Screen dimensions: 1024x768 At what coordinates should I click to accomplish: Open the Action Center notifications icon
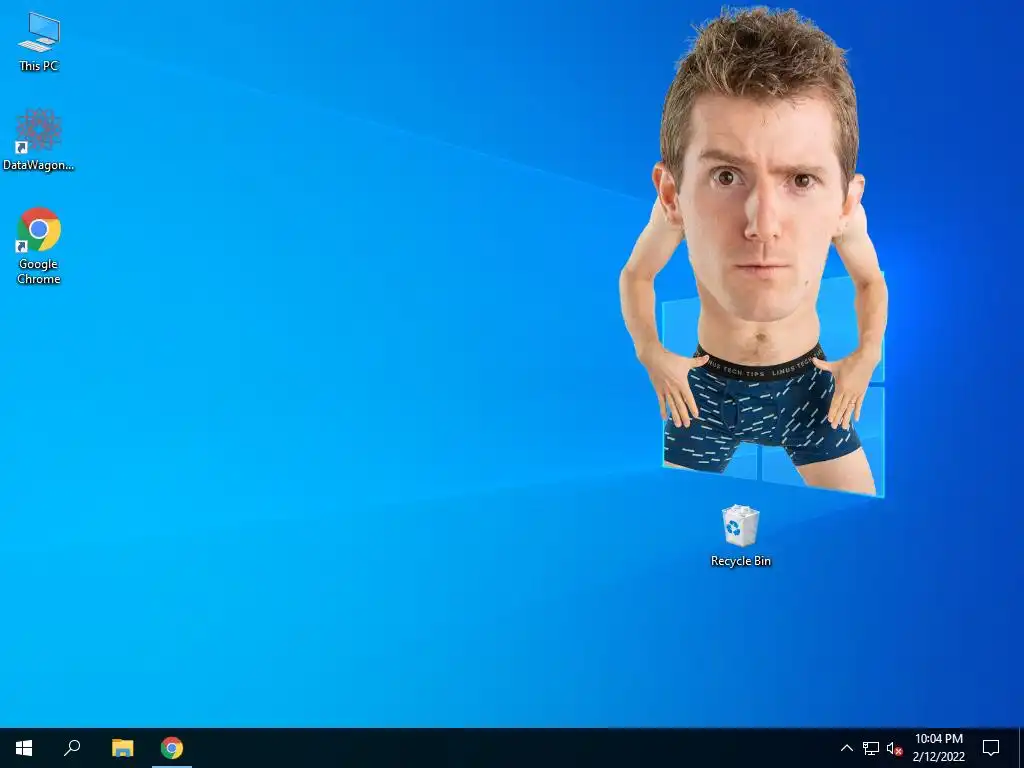(991, 748)
